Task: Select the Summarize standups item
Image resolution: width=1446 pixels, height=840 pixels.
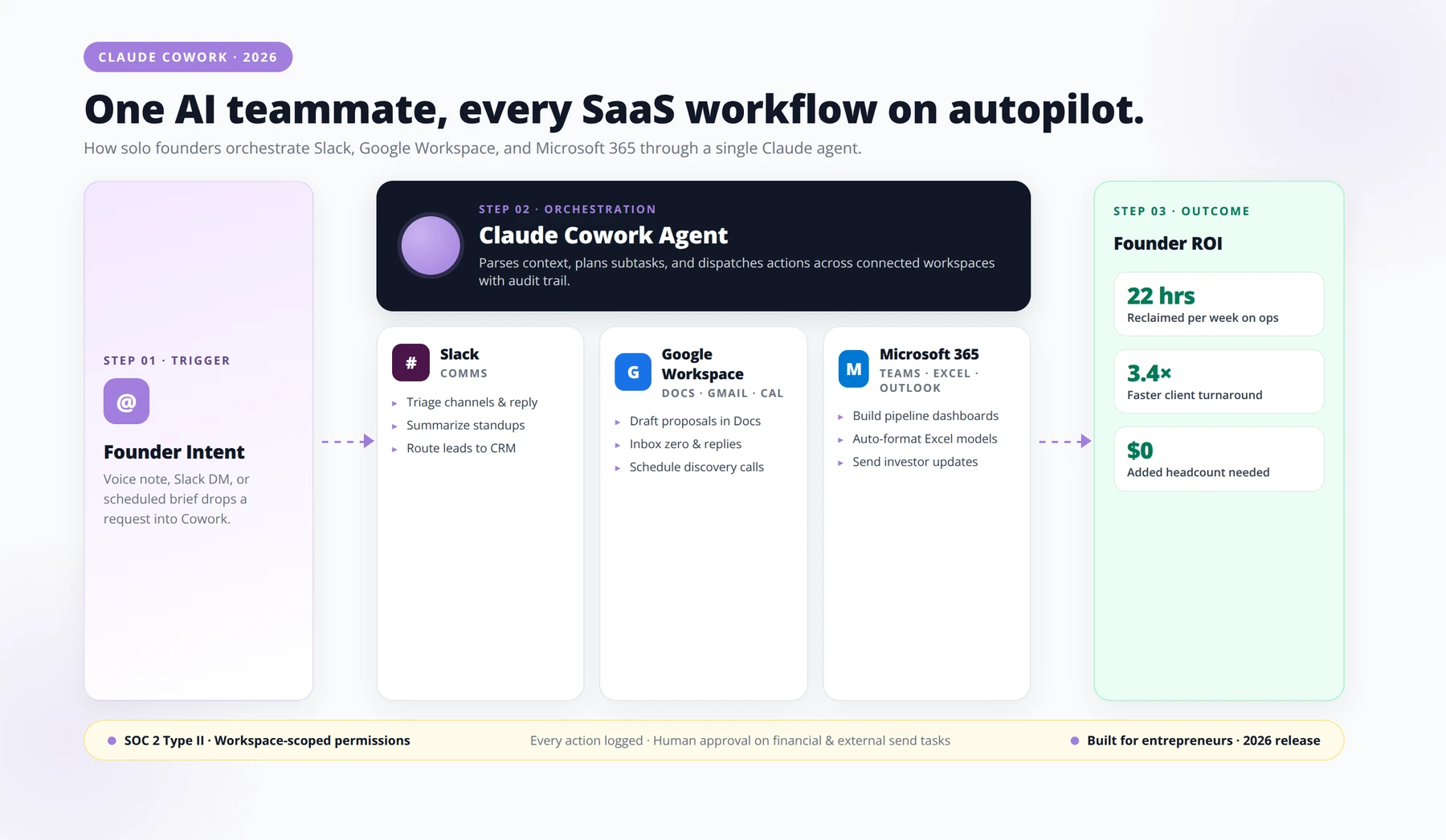Action: point(465,426)
